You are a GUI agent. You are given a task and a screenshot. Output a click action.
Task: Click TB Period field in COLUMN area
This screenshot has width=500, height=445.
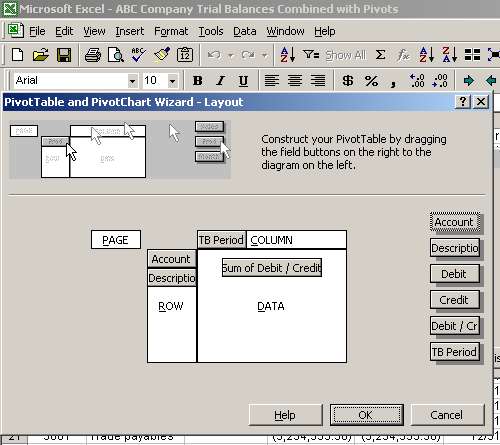coord(222,240)
